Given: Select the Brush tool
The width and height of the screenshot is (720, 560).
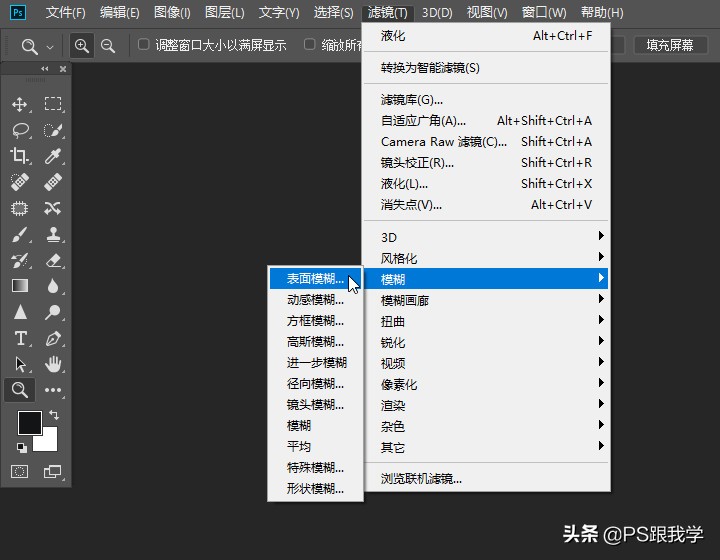Looking at the screenshot, I should (x=20, y=235).
